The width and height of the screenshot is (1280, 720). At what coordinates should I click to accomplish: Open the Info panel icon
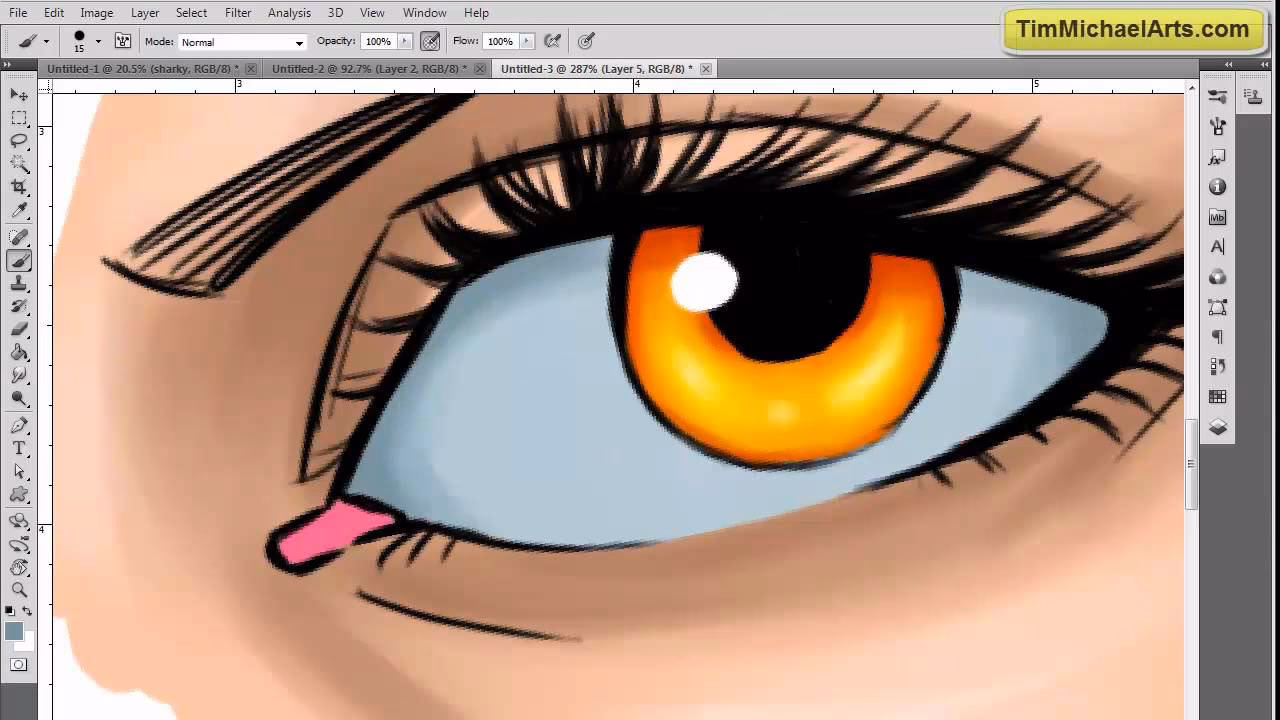(x=1217, y=187)
